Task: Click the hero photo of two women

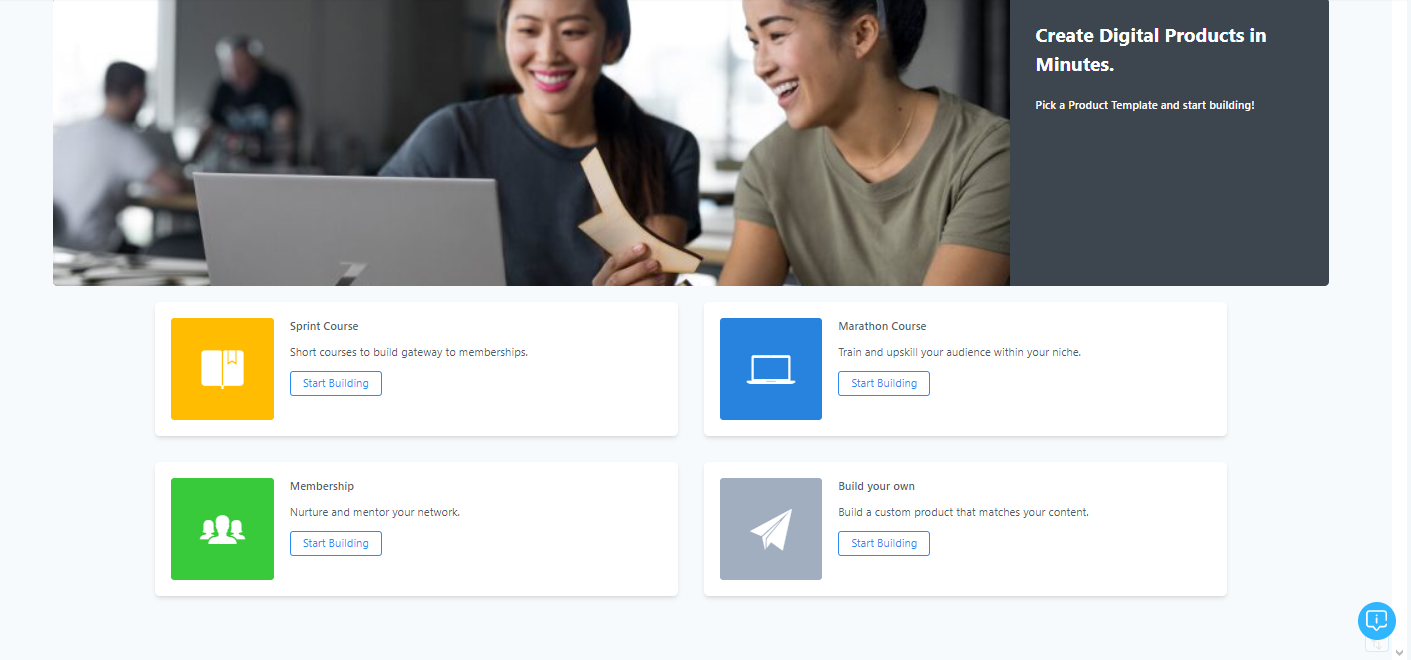Action: [x=531, y=143]
